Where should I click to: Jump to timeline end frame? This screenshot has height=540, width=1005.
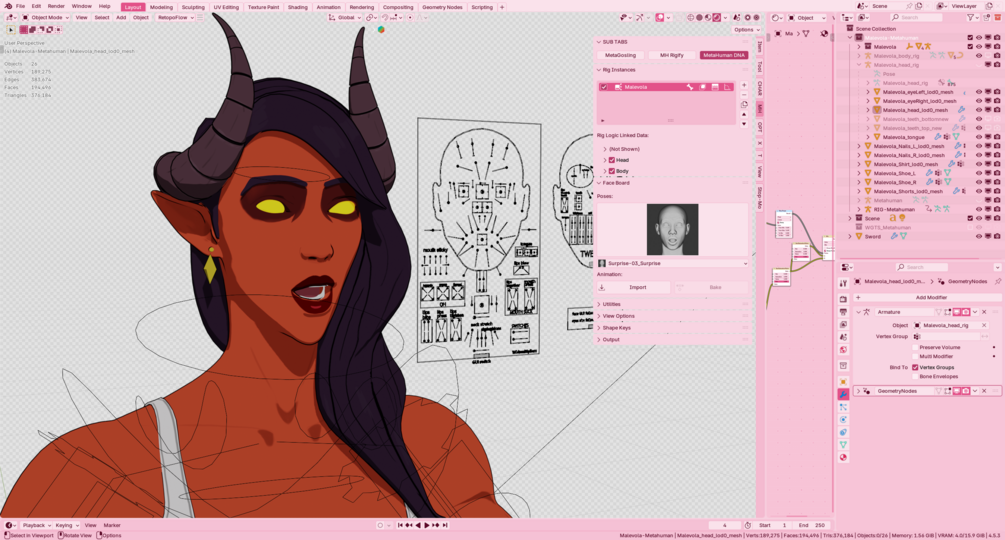[445, 525]
